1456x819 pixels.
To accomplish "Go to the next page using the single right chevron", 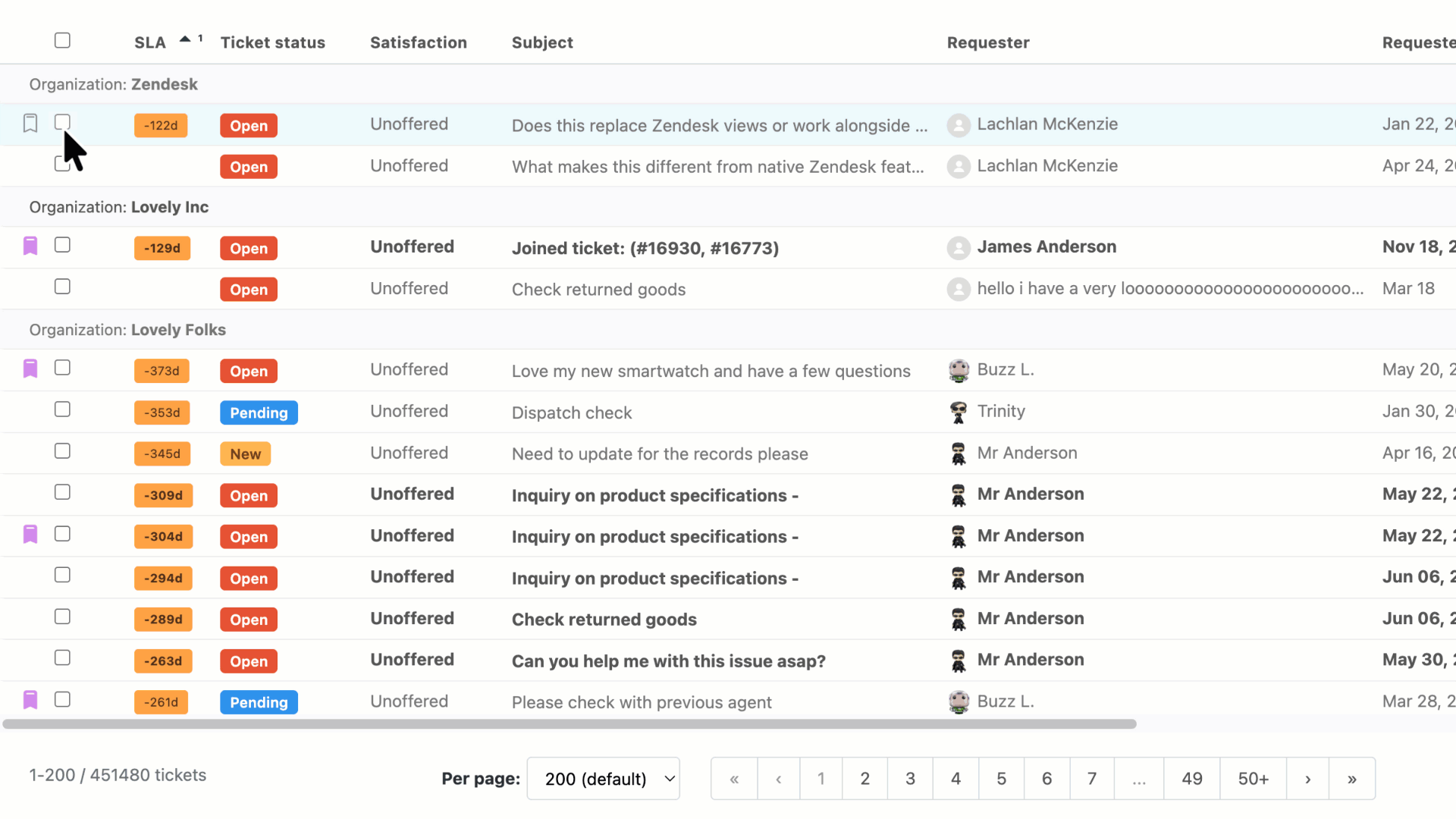I will tap(1307, 779).
